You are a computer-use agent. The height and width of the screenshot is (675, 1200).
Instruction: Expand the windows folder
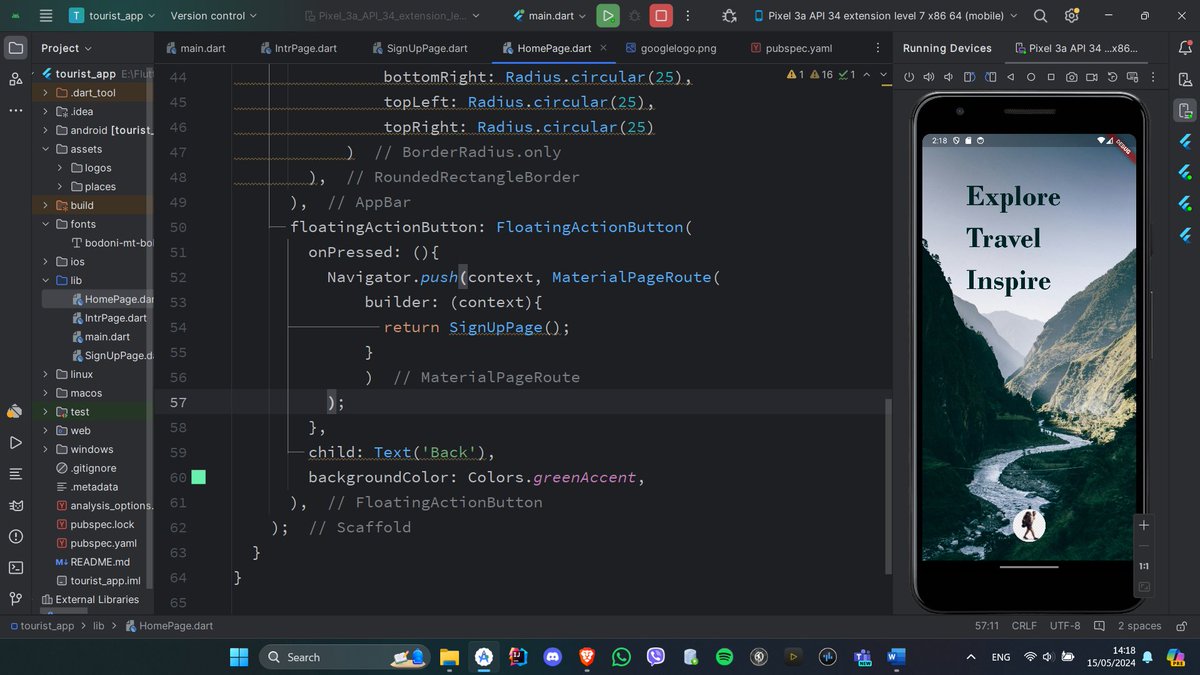[45, 449]
